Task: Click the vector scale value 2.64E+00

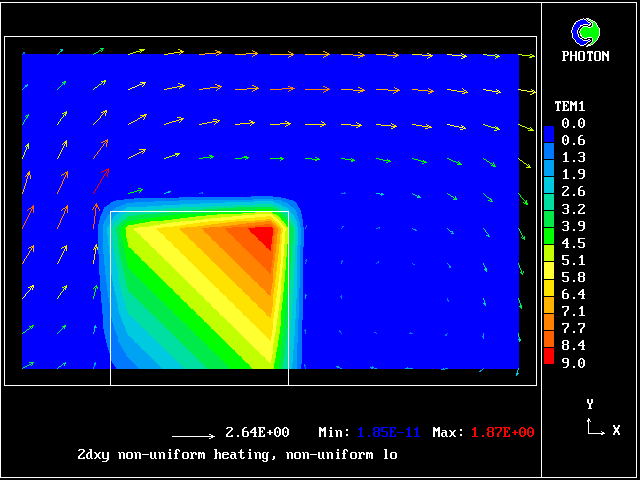Action: coord(257,433)
